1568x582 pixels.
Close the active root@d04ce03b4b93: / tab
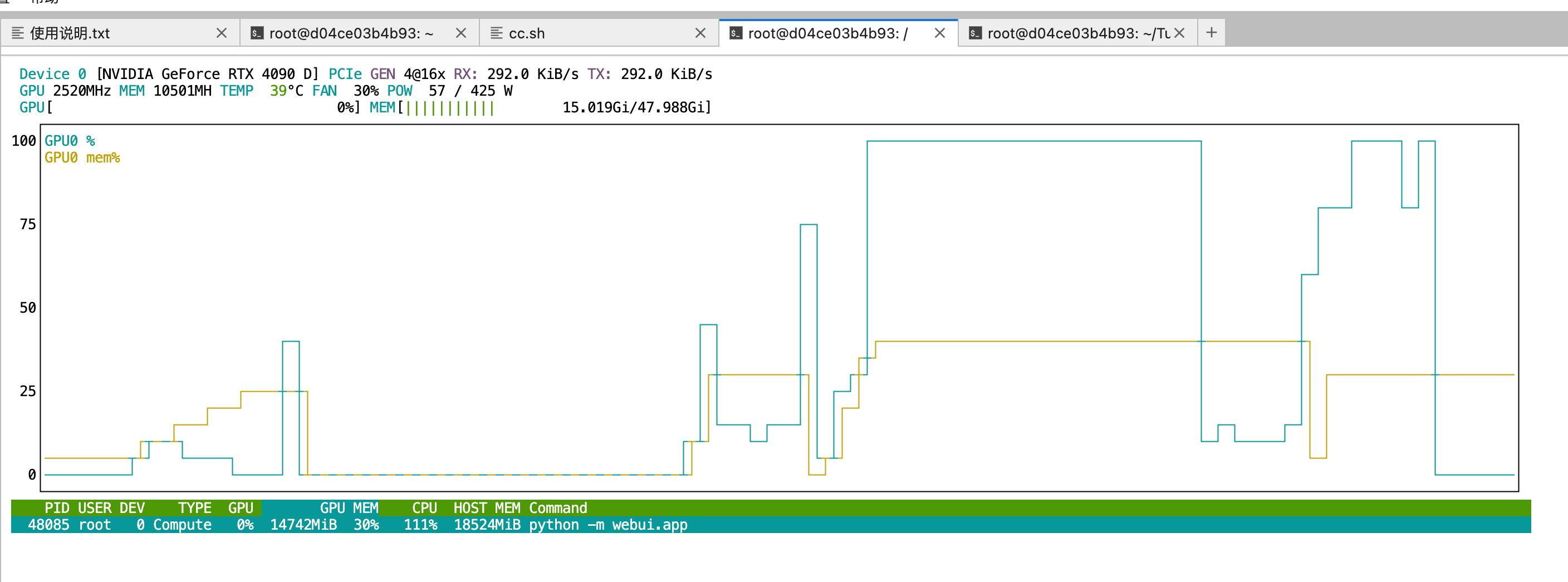click(939, 33)
